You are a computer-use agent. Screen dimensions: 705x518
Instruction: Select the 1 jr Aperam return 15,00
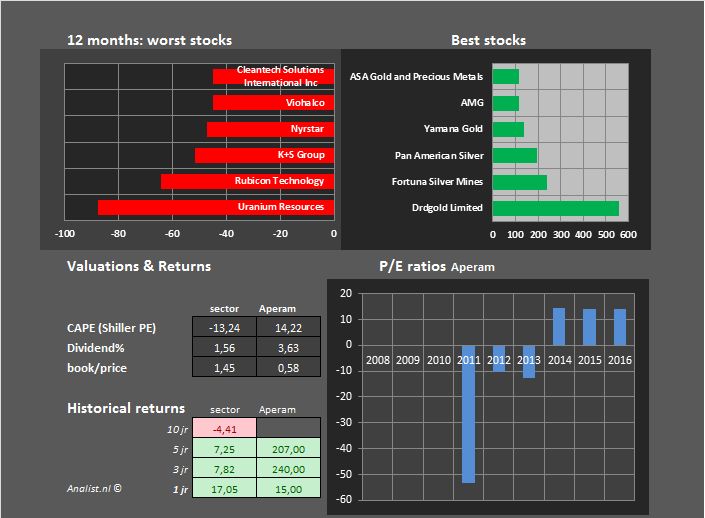[289, 488]
